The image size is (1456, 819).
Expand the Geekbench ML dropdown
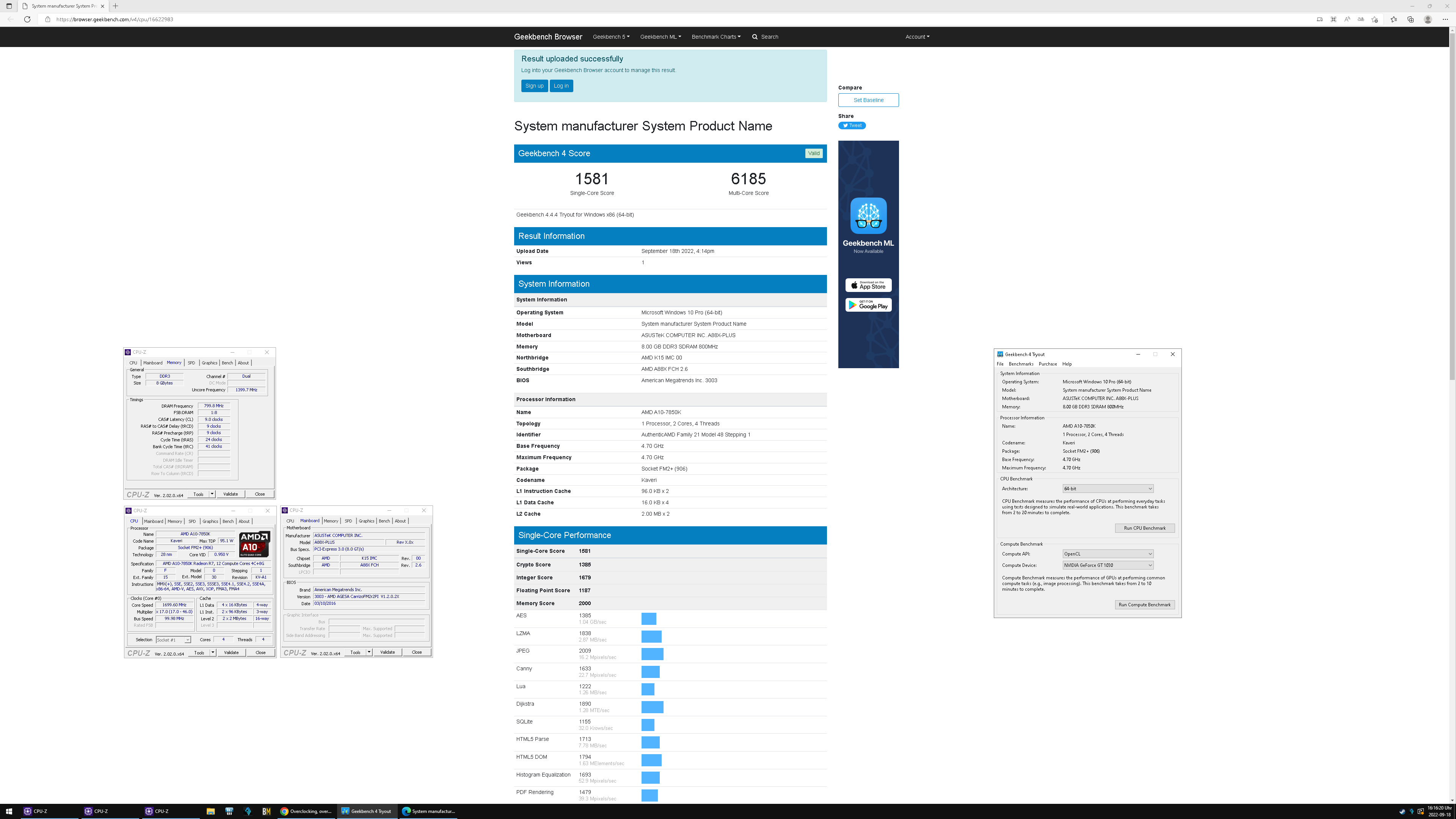(660, 37)
